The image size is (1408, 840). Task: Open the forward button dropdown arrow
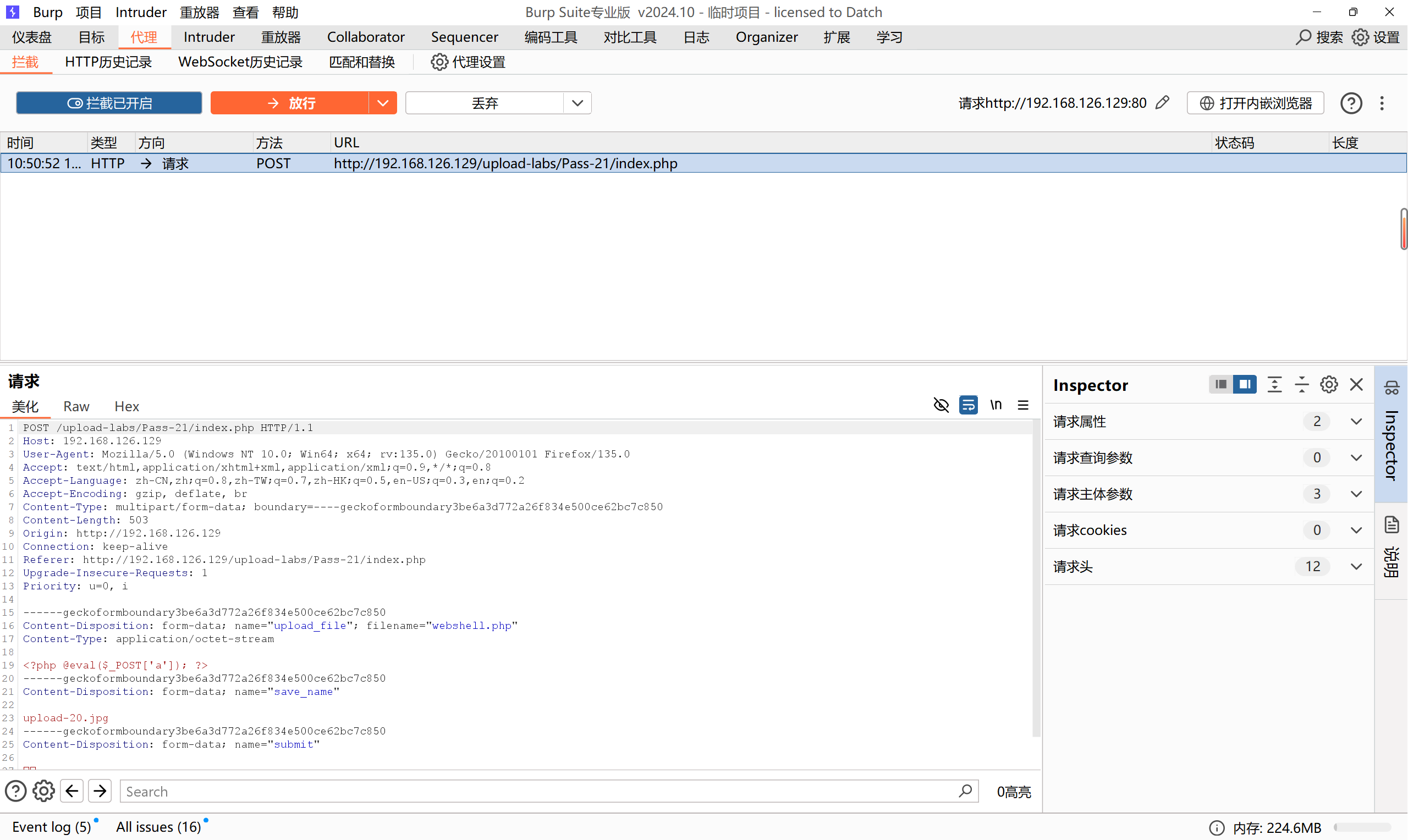click(383, 103)
